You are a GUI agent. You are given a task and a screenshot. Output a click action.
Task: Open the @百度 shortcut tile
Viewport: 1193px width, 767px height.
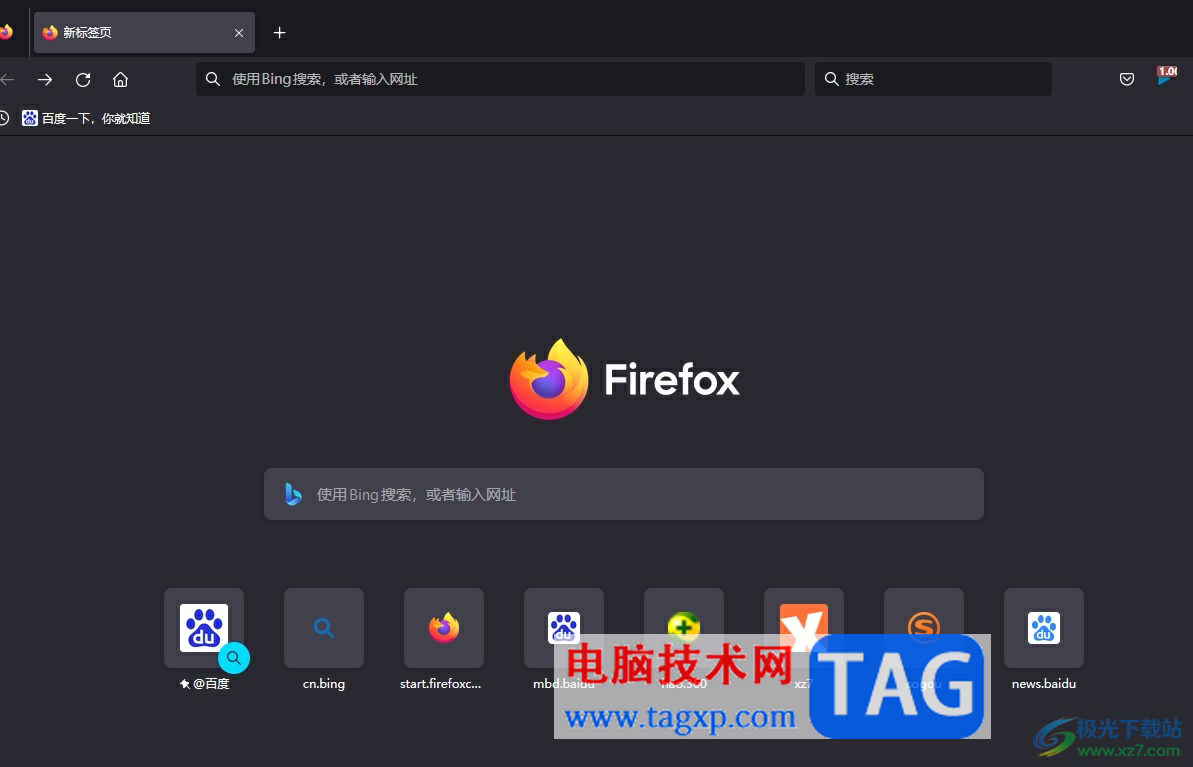[x=204, y=628]
